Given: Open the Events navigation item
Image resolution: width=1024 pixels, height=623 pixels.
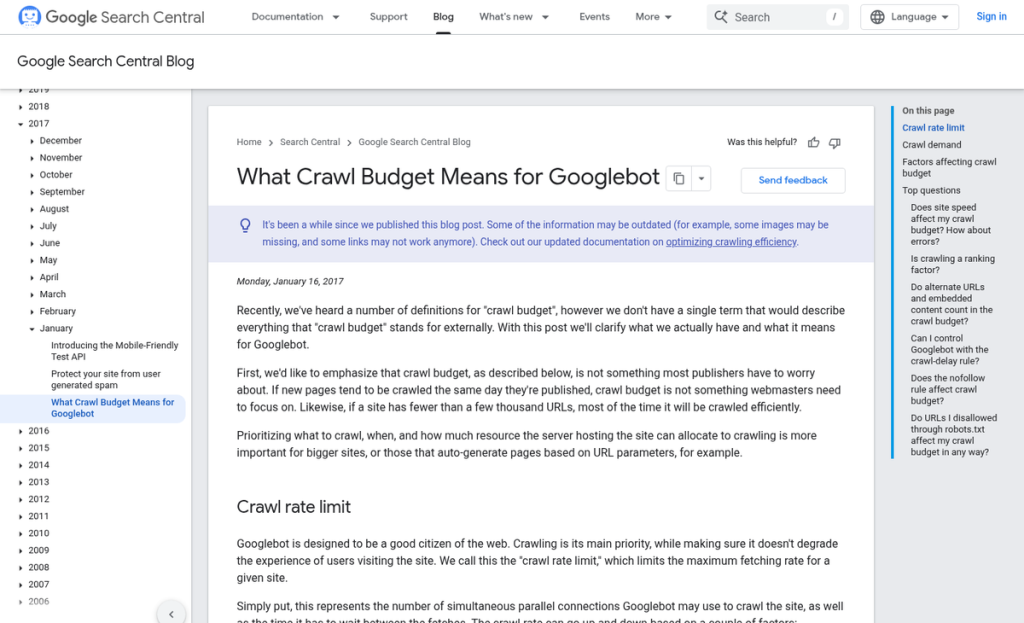Looking at the screenshot, I should (594, 17).
